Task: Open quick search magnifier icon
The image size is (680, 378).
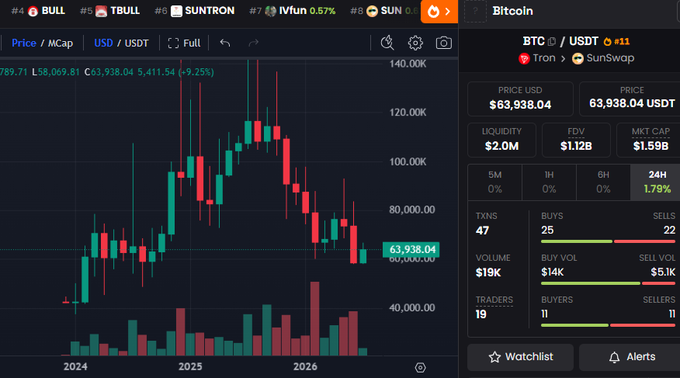Action: [387, 43]
